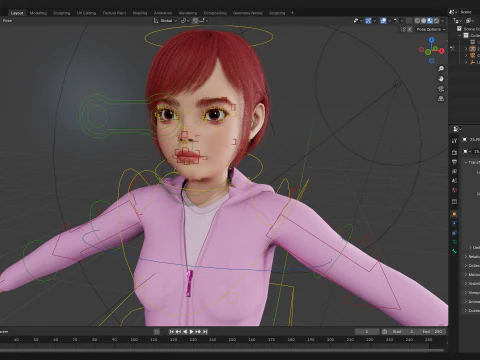The width and height of the screenshot is (480, 360).
Task: Open the Tool properties tab
Action: (x=454, y=141)
